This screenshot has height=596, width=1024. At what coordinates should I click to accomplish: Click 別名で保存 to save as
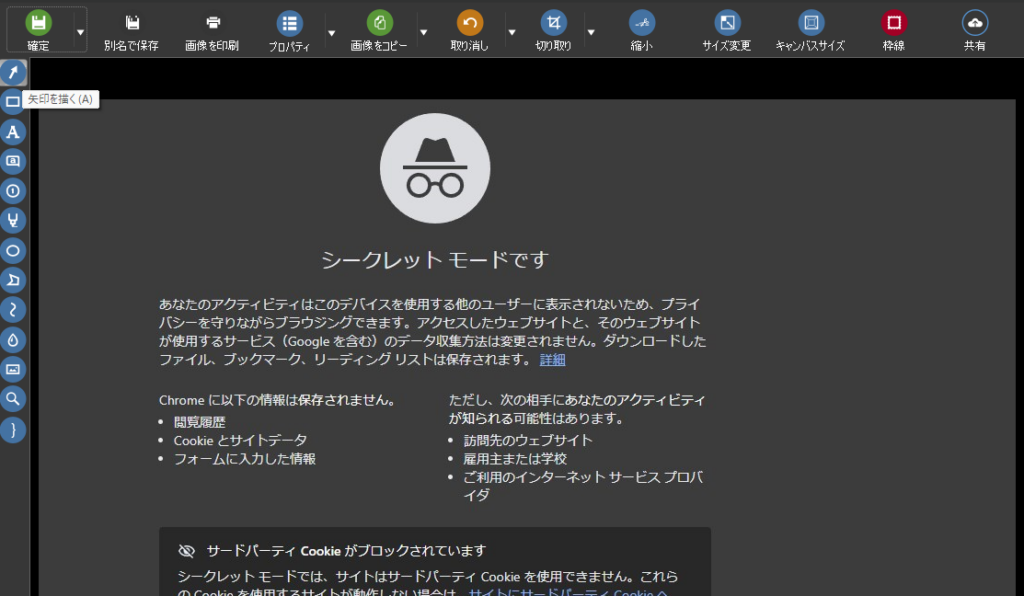131,31
